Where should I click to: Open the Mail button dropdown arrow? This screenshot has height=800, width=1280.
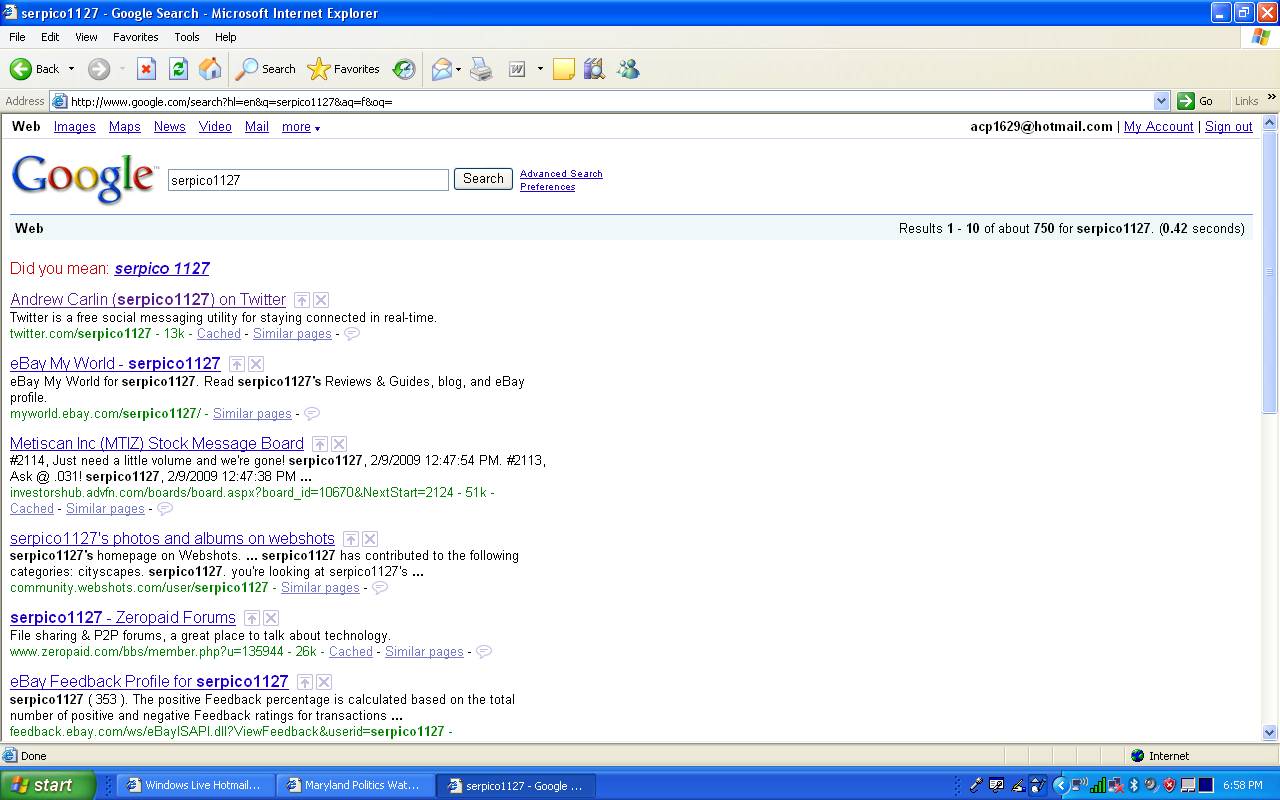[x=458, y=69]
